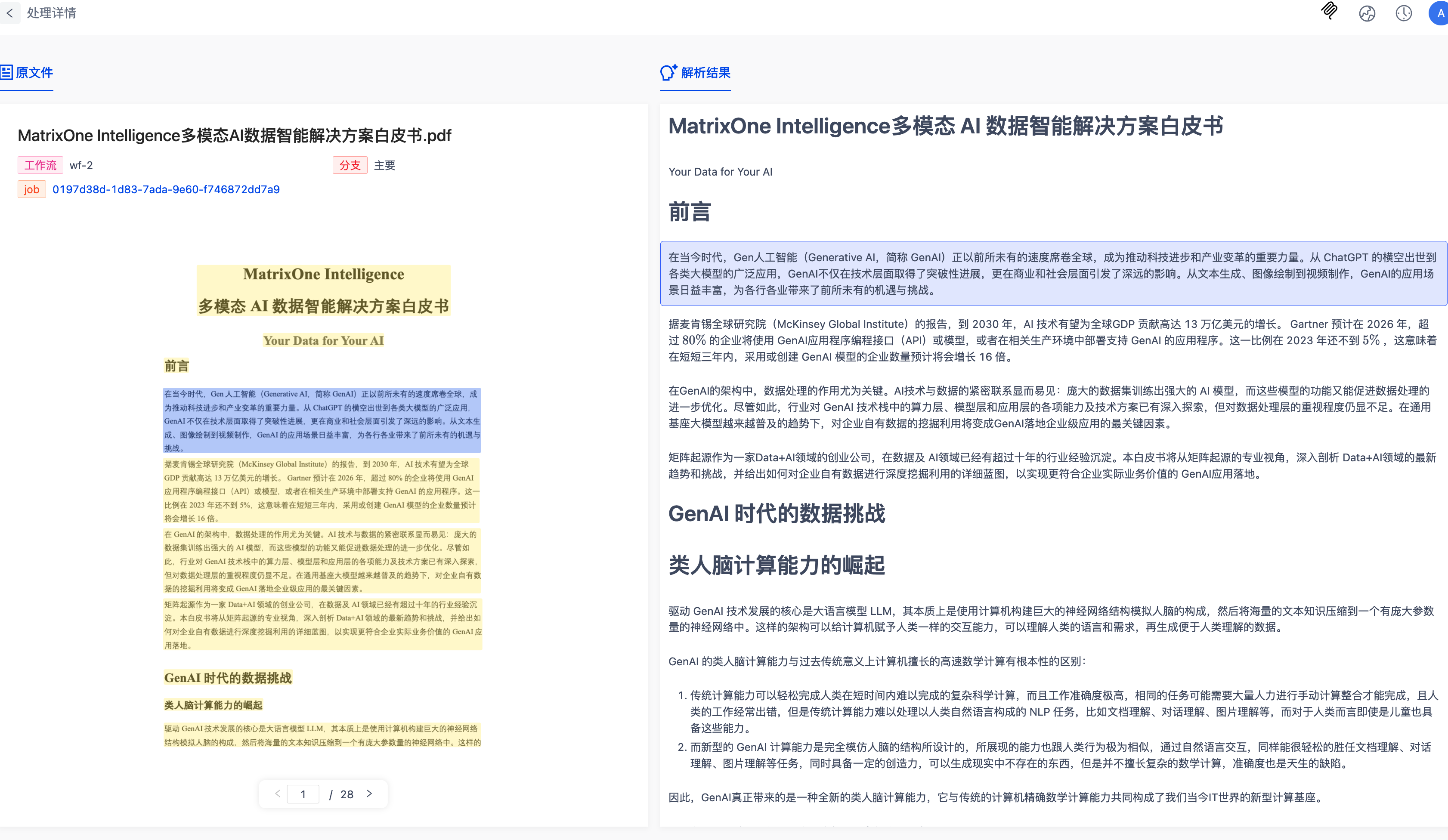Click inside the page number input field
Image resolution: width=1448 pixels, height=840 pixels.
pos(303,794)
